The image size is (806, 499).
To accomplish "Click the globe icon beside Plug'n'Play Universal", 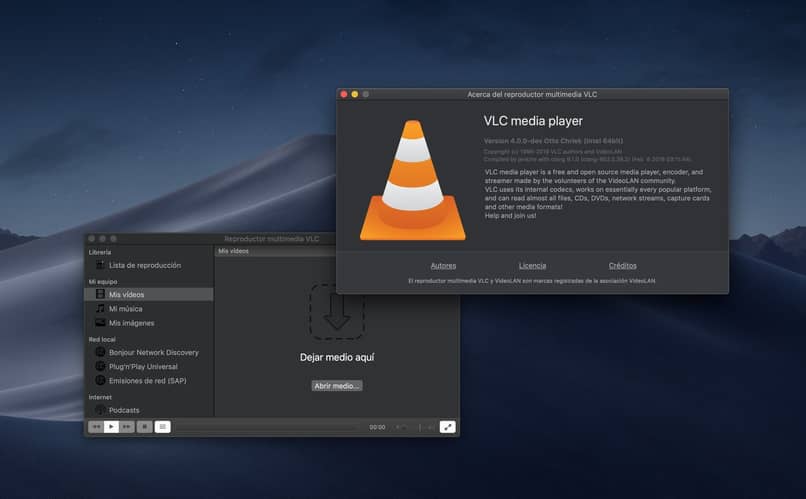I will click(x=100, y=366).
